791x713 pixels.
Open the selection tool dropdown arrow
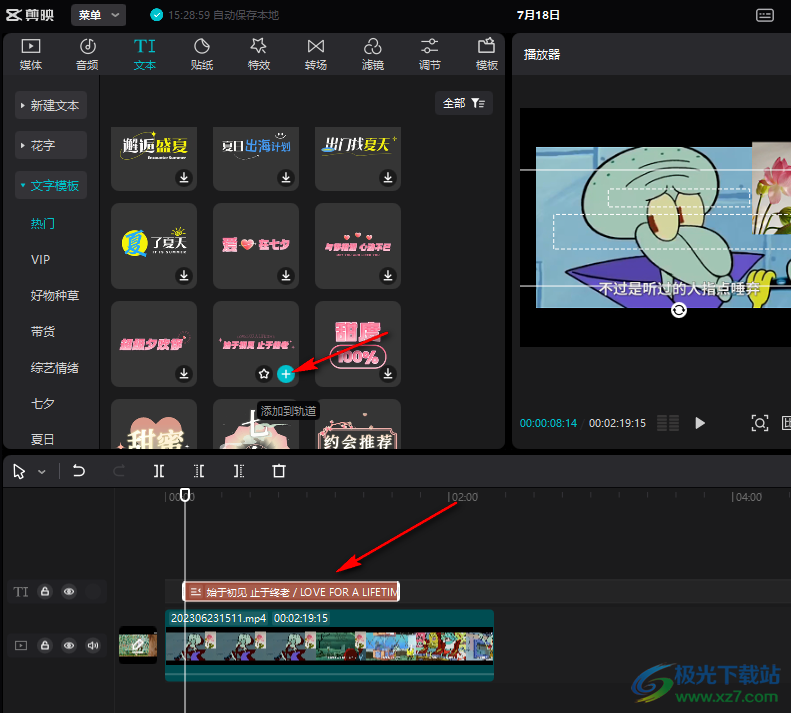42,472
